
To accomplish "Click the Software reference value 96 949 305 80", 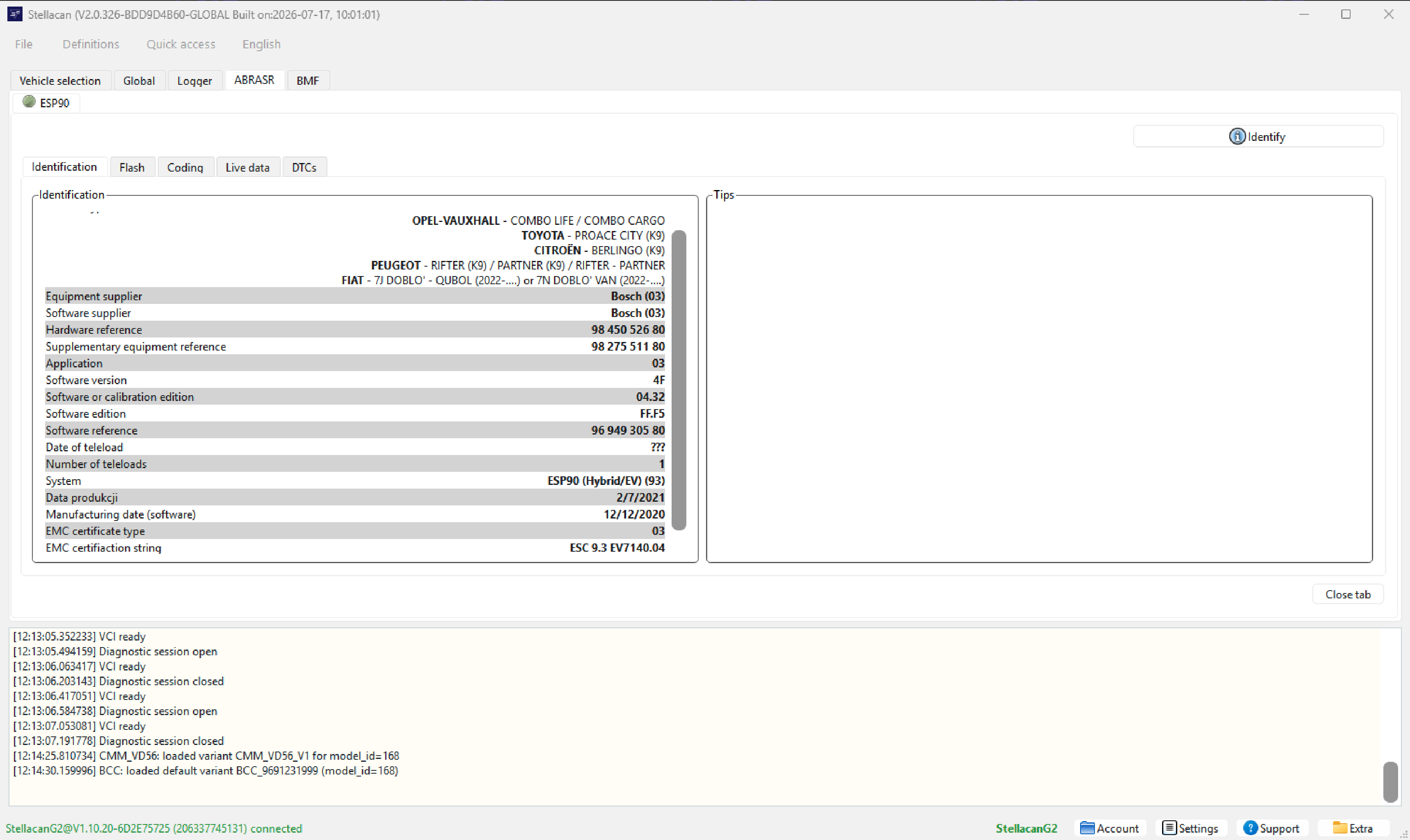I will tap(628, 430).
